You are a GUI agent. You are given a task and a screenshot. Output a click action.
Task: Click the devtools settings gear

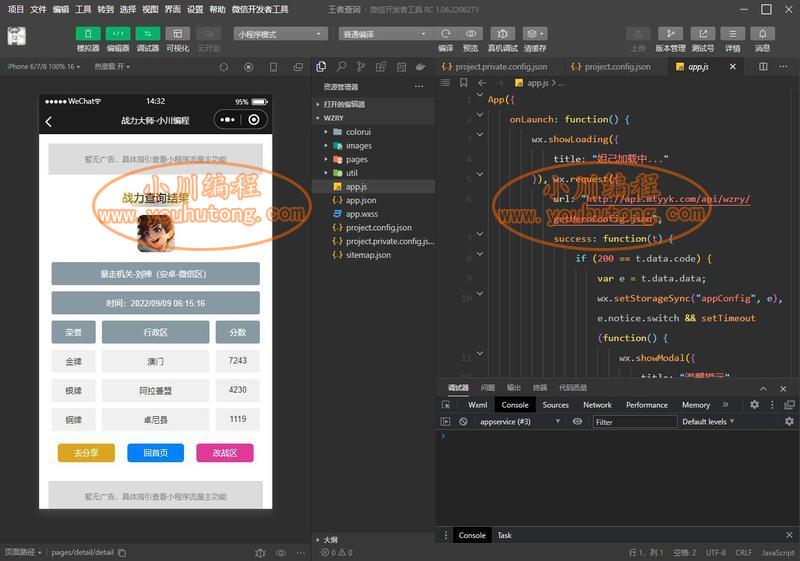coord(754,404)
